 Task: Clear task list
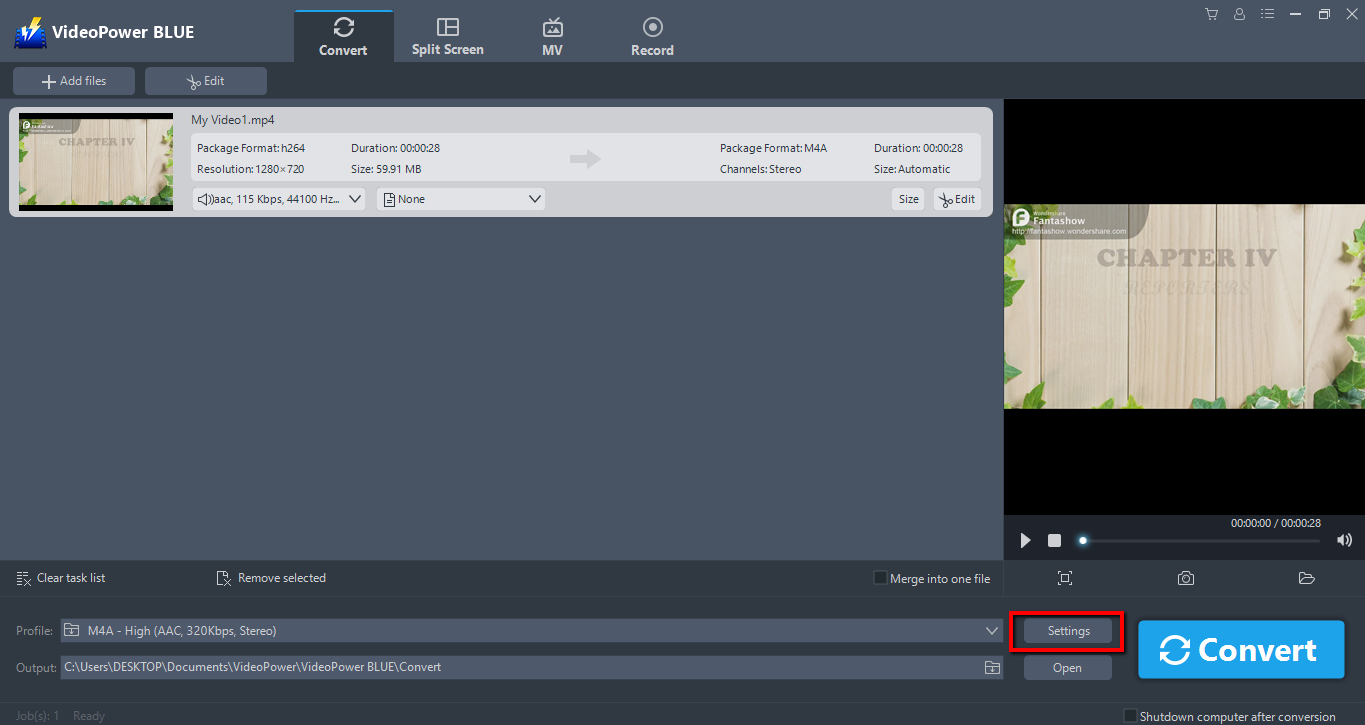(61, 578)
